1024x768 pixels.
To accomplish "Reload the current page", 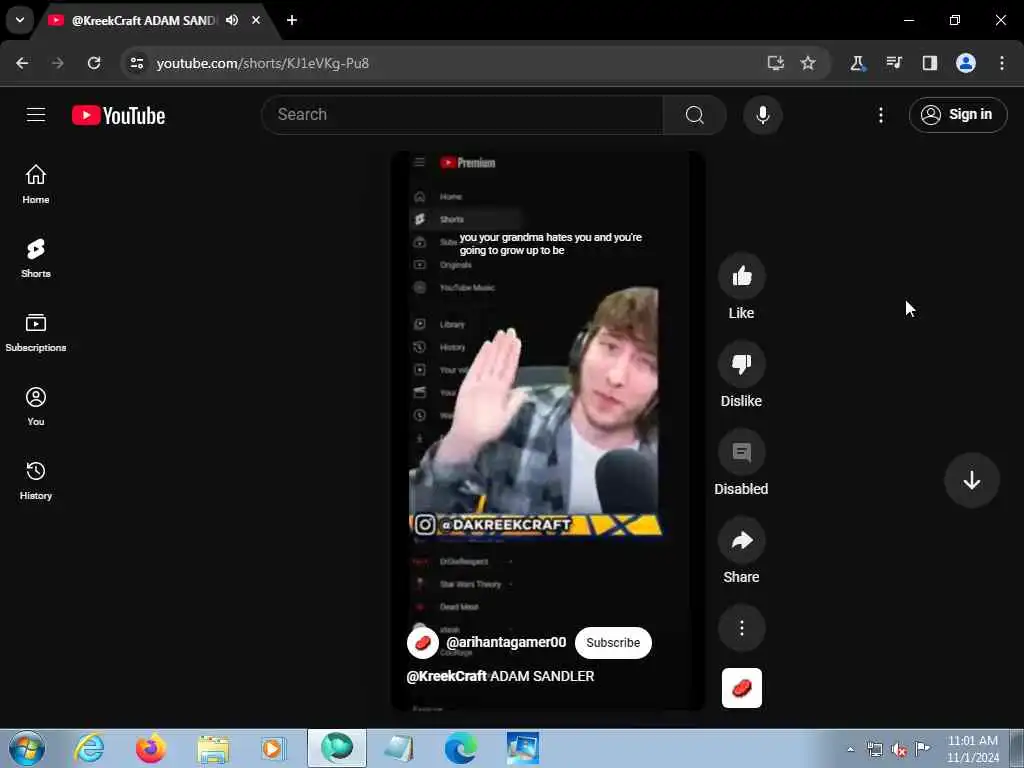I will pos(94,63).
